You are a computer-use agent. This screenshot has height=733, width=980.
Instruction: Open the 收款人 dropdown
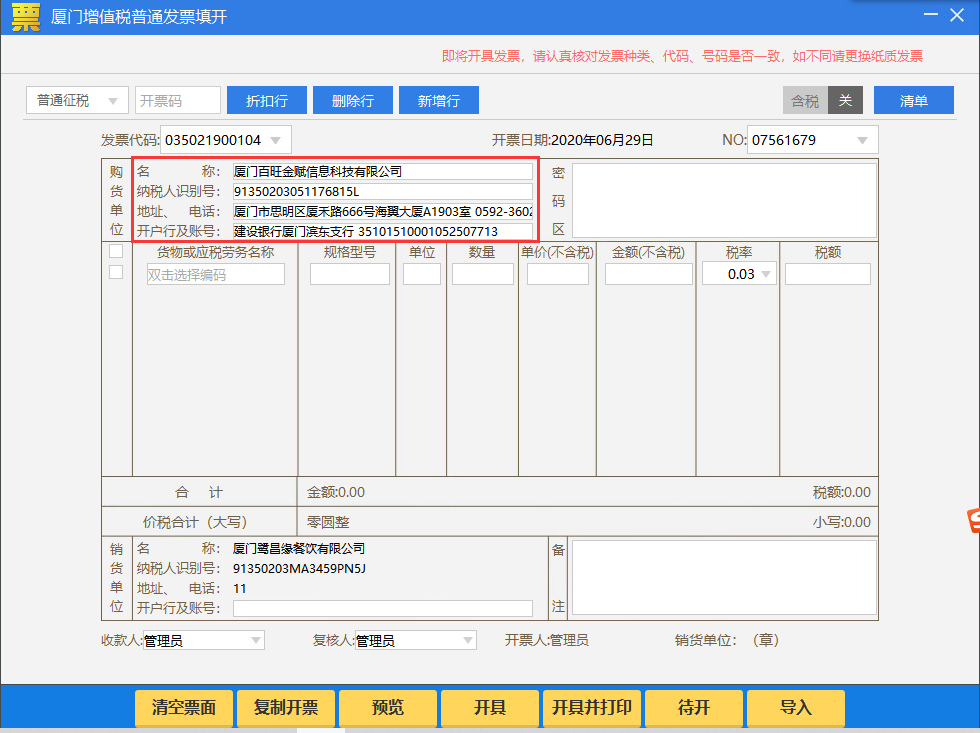pos(204,640)
